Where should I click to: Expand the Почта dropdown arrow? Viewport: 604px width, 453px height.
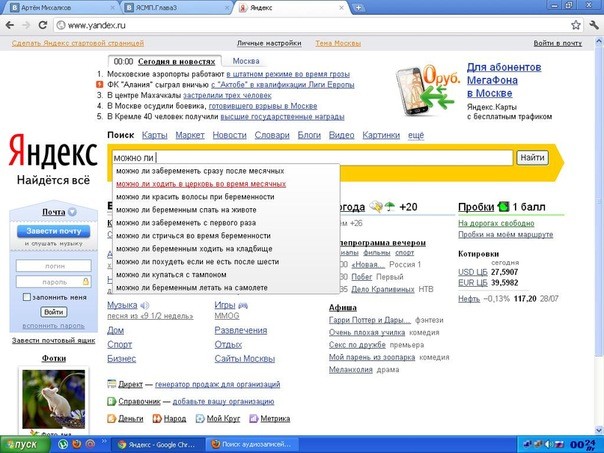point(72,212)
